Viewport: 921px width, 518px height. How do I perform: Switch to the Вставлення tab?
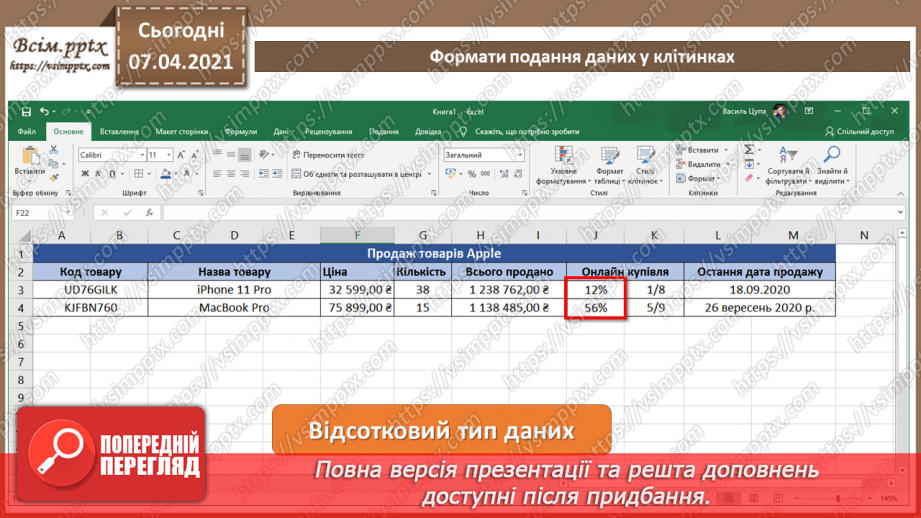[x=119, y=132]
